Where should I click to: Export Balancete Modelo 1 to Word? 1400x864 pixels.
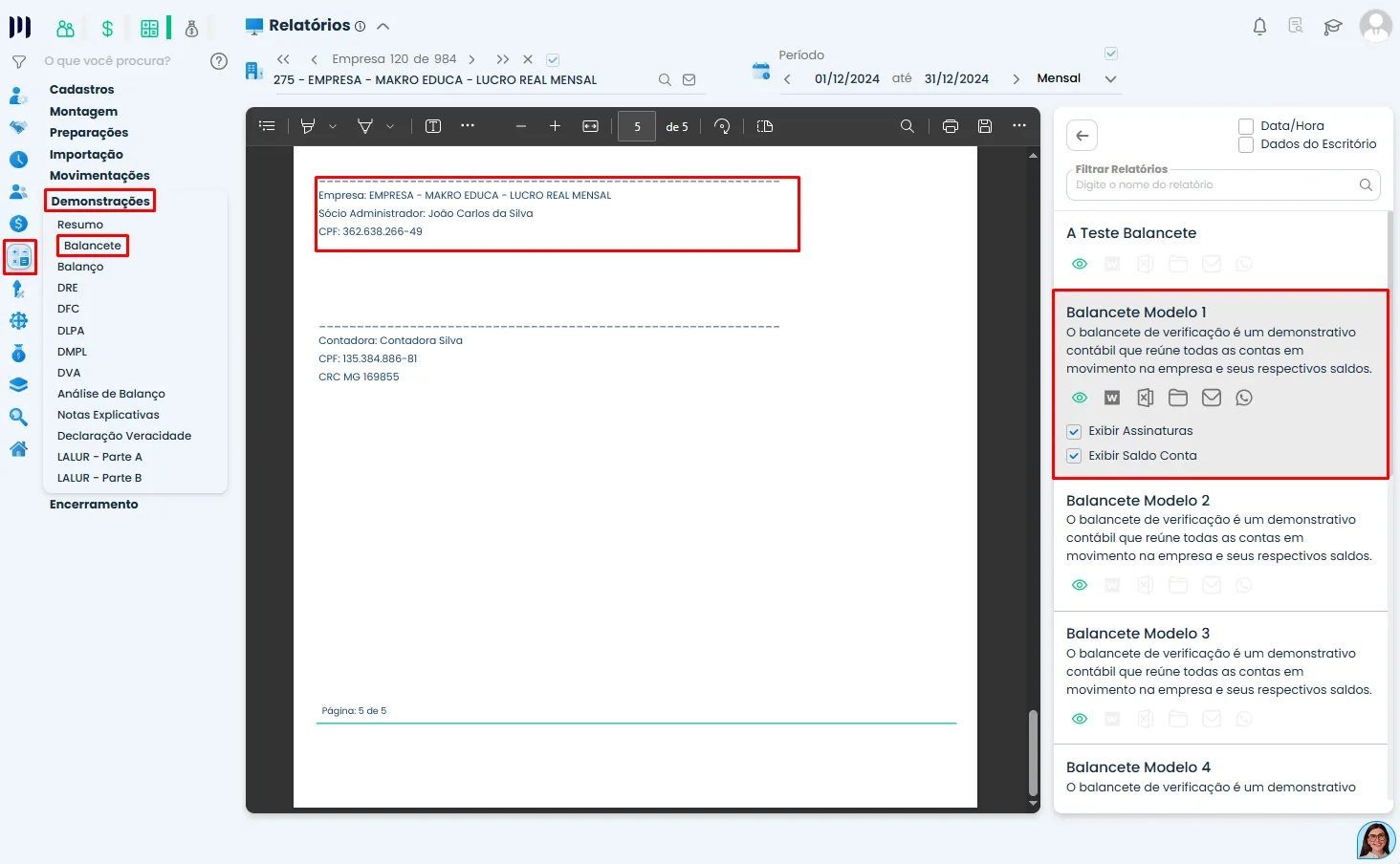(x=1112, y=398)
